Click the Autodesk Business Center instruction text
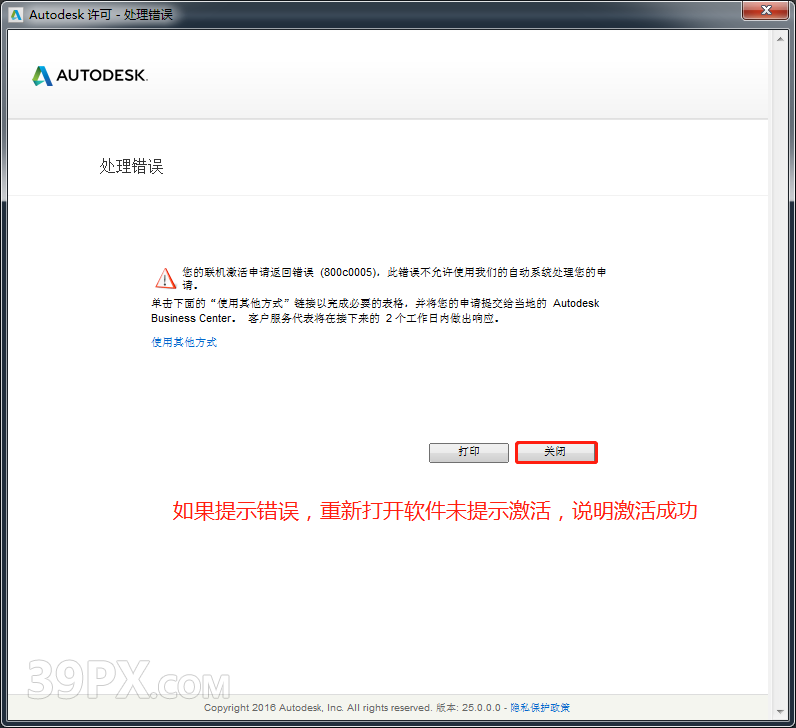796x728 pixels. pyautogui.click(x=375, y=311)
